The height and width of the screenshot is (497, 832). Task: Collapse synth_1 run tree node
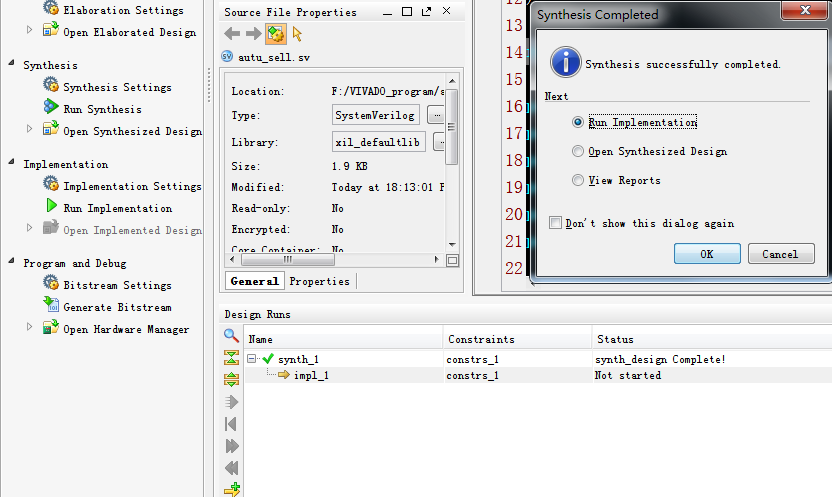tap(252, 359)
